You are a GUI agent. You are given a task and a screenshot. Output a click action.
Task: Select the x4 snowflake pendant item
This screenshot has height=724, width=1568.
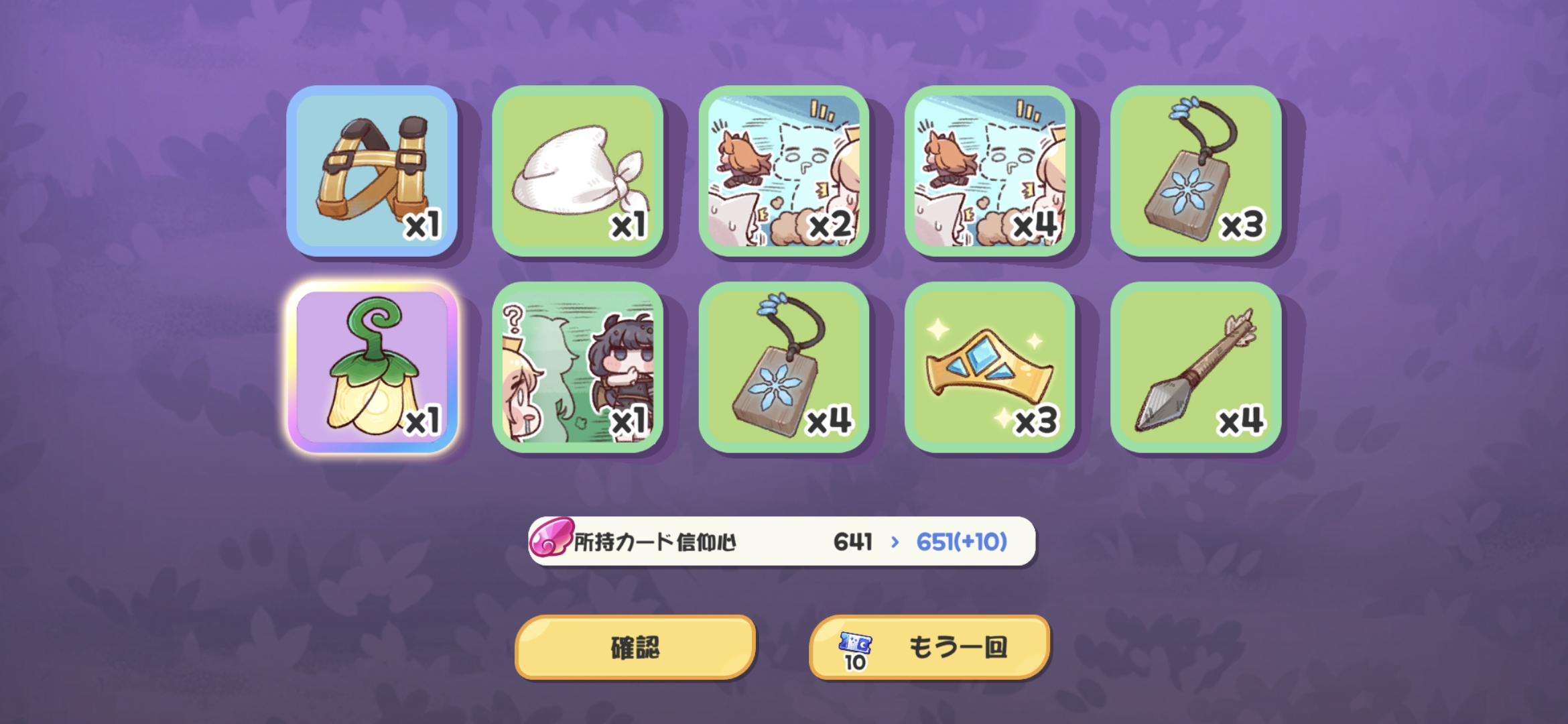(x=784, y=367)
